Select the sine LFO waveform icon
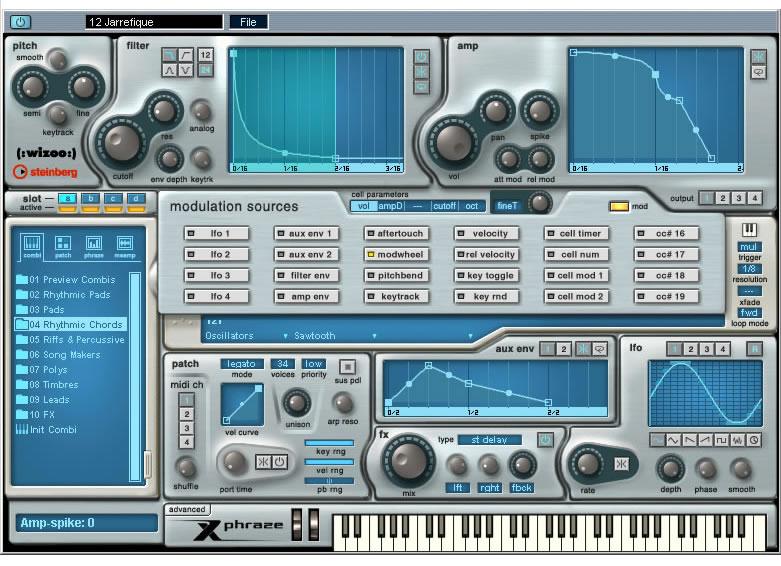781x566 pixels. point(657,440)
